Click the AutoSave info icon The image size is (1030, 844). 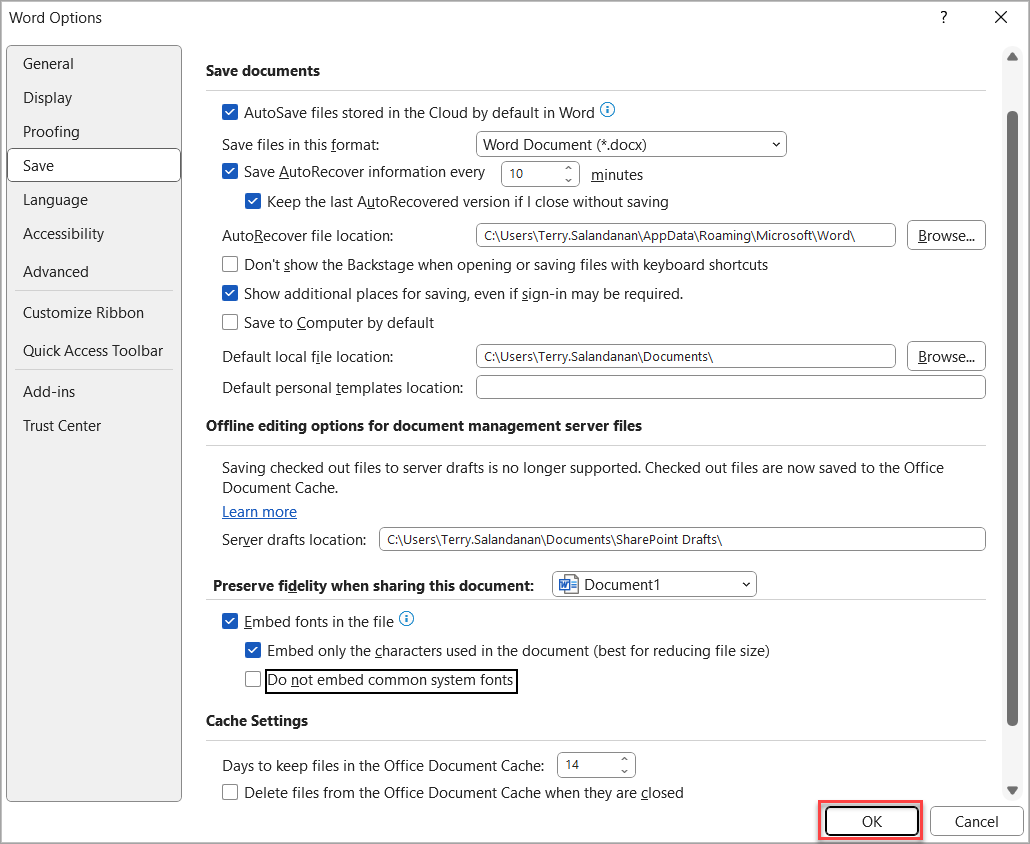(608, 110)
